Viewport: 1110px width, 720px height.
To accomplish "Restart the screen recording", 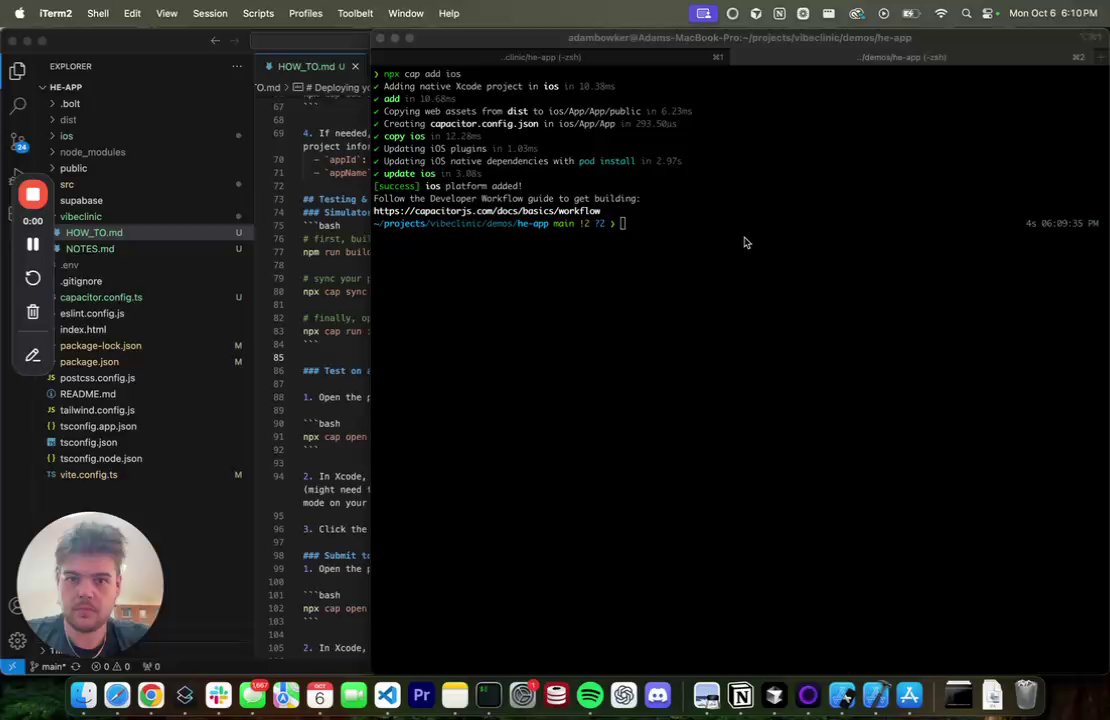I will 33,278.
